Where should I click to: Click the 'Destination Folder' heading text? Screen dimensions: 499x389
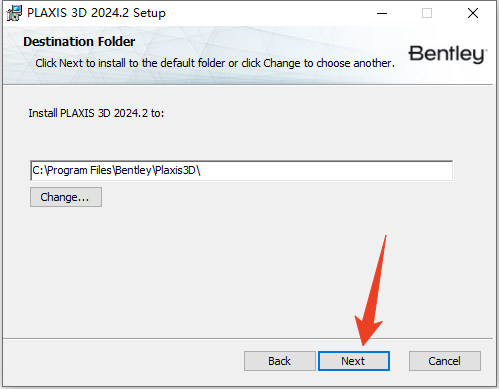pyautogui.click(x=79, y=42)
